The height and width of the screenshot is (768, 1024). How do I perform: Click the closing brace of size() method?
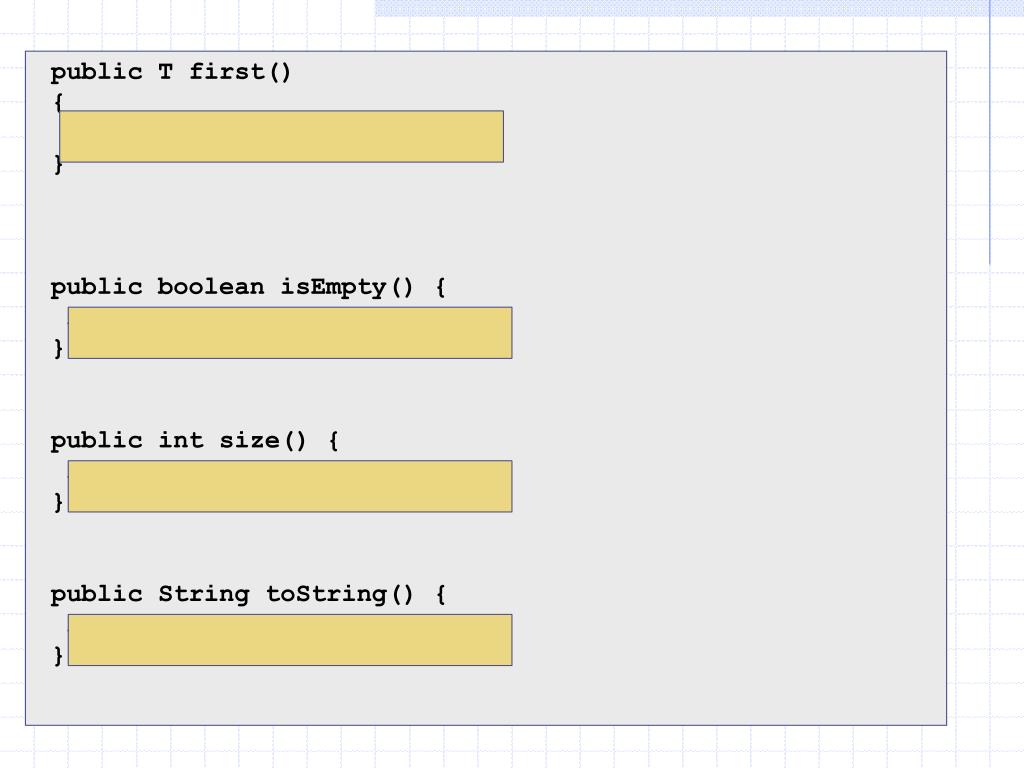click(58, 502)
